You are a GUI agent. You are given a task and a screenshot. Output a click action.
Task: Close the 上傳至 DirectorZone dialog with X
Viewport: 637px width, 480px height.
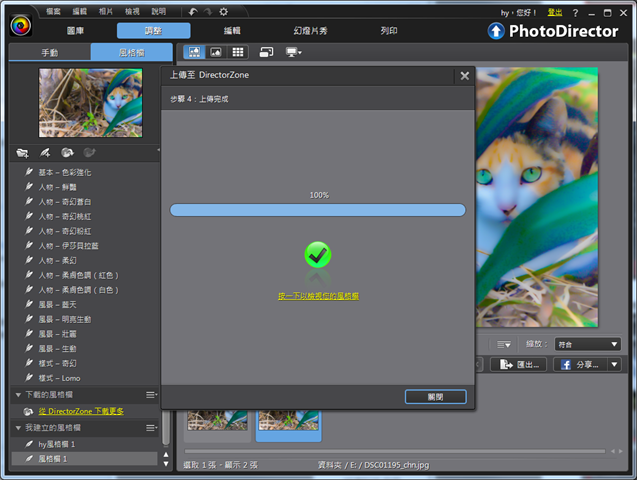click(465, 76)
